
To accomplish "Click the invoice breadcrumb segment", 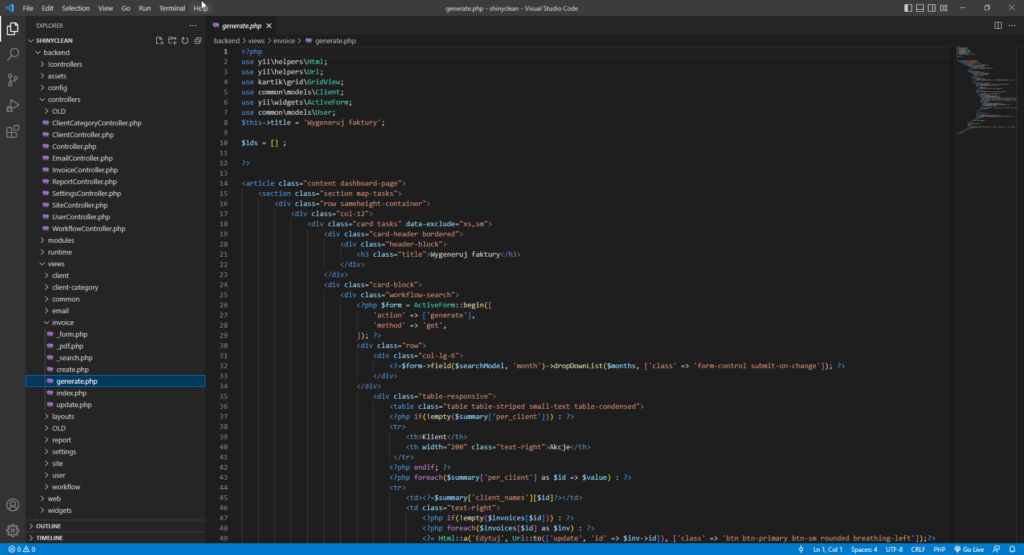I will pos(284,40).
